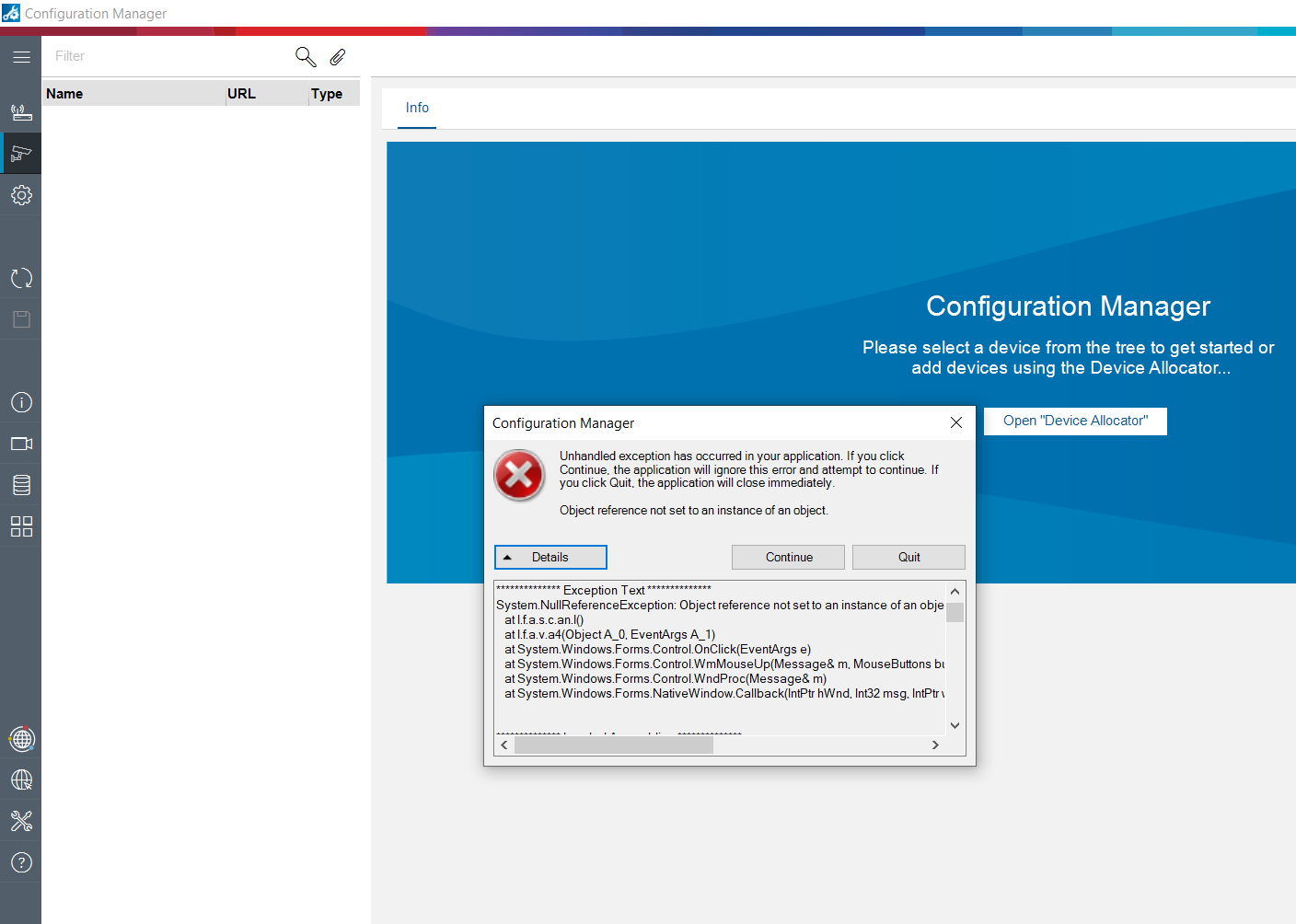This screenshot has height=924, width=1296.
Task: Open the wrench and screwdriver tools icon
Action: coord(21,821)
